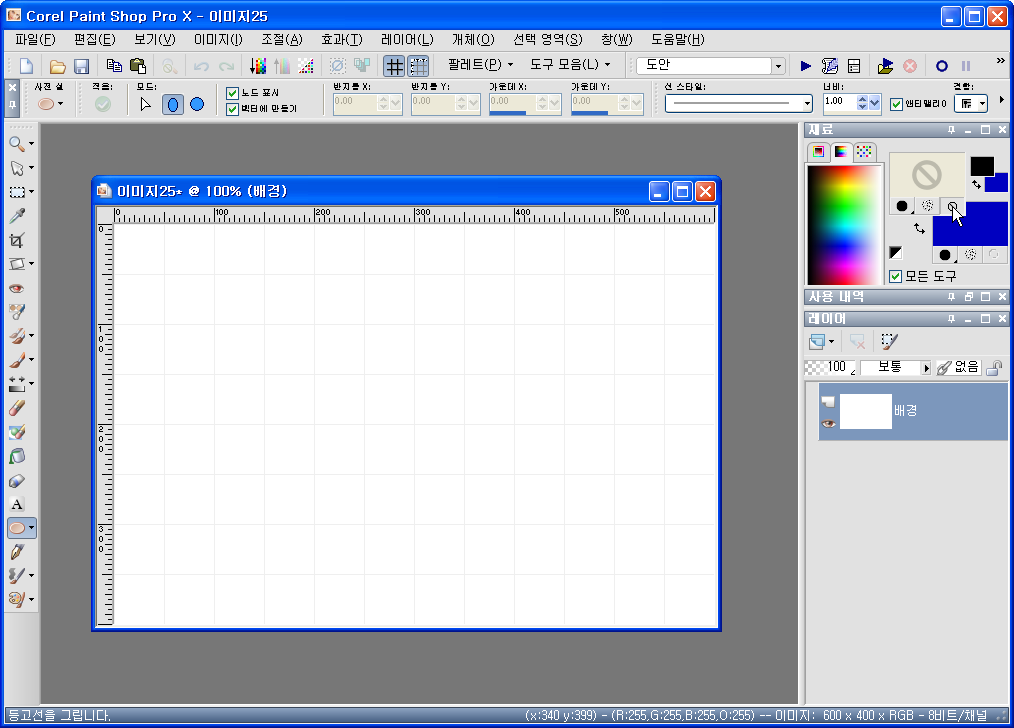1014x728 pixels.
Task: Select the Ellipse shape tool
Action: click(x=17, y=528)
